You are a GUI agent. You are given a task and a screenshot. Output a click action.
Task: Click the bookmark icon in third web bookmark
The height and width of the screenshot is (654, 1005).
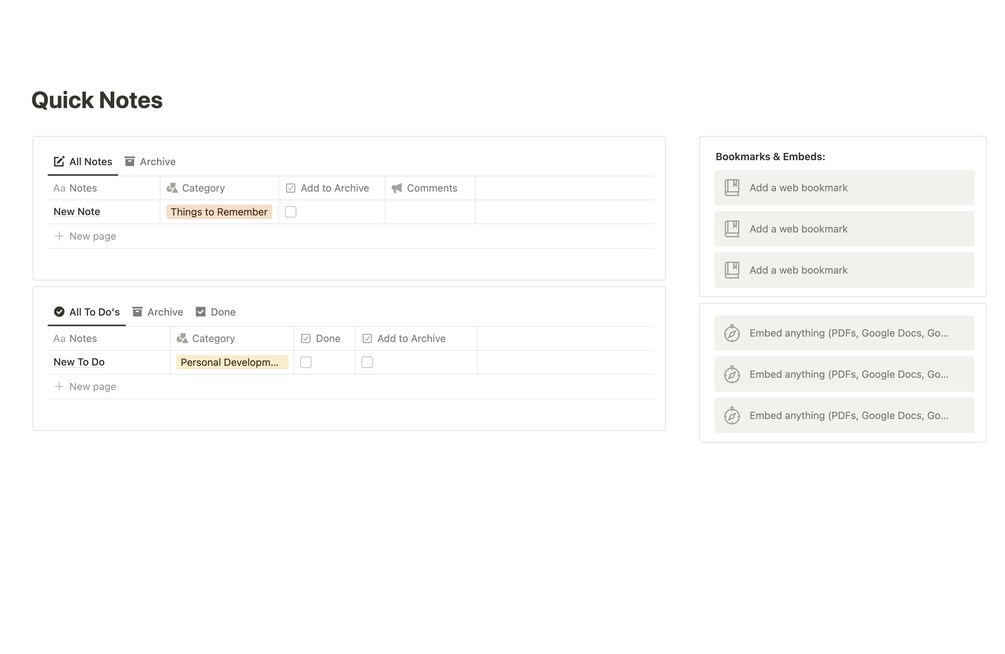[x=732, y=270]
